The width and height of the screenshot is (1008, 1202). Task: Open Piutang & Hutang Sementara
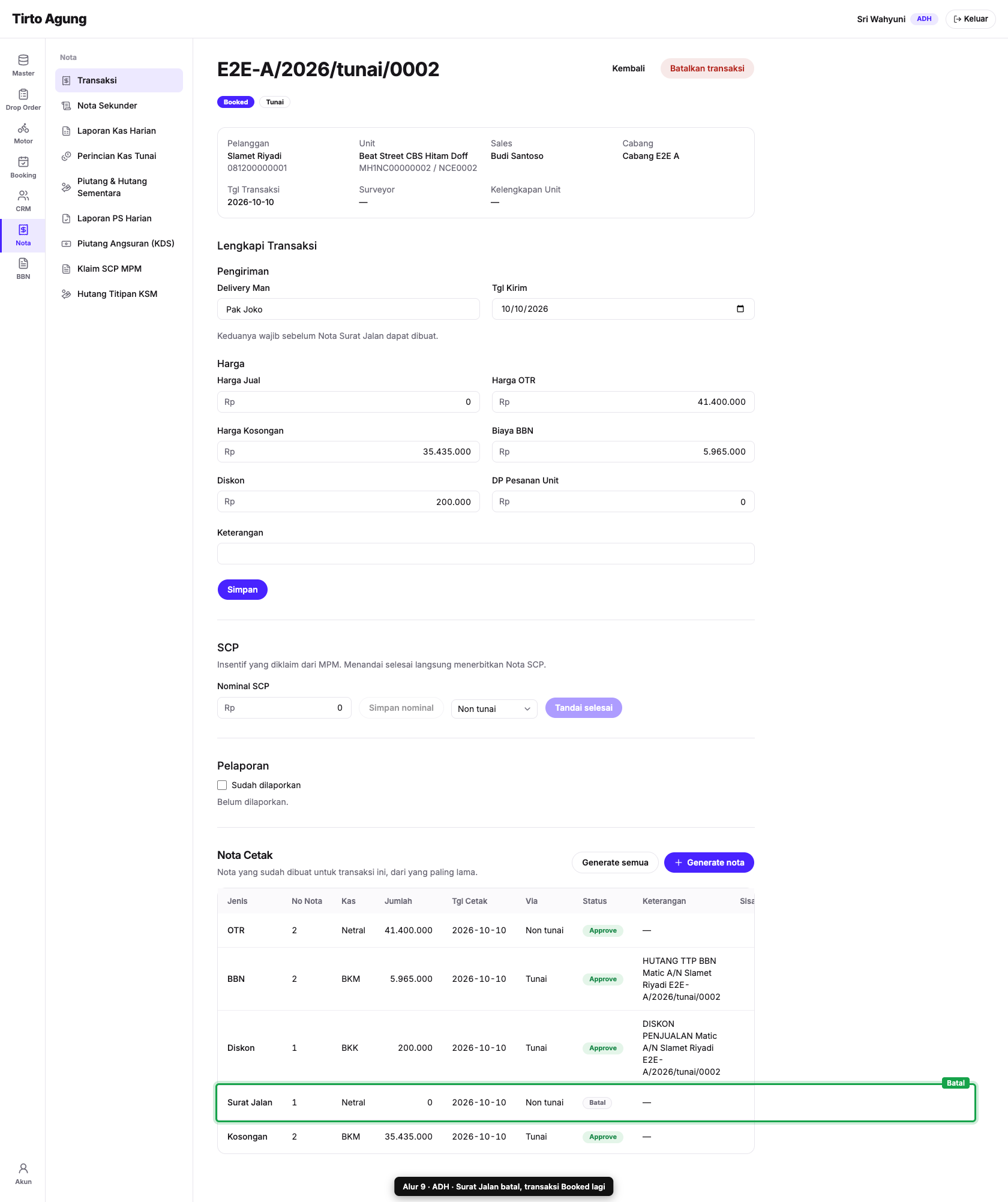click(x=119, y=187)
